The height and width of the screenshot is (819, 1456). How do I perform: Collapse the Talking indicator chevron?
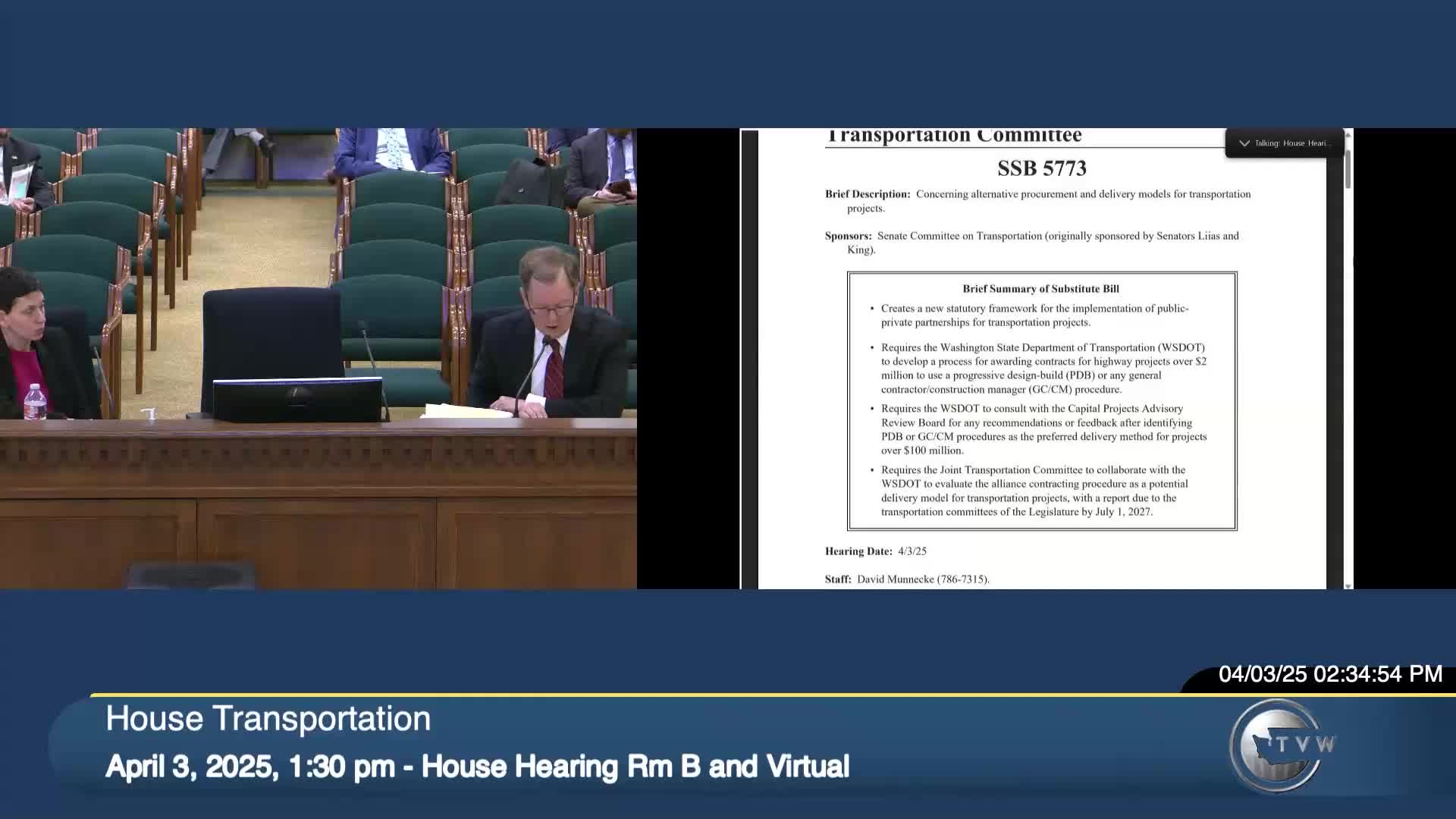click(x=1244, y=143)
